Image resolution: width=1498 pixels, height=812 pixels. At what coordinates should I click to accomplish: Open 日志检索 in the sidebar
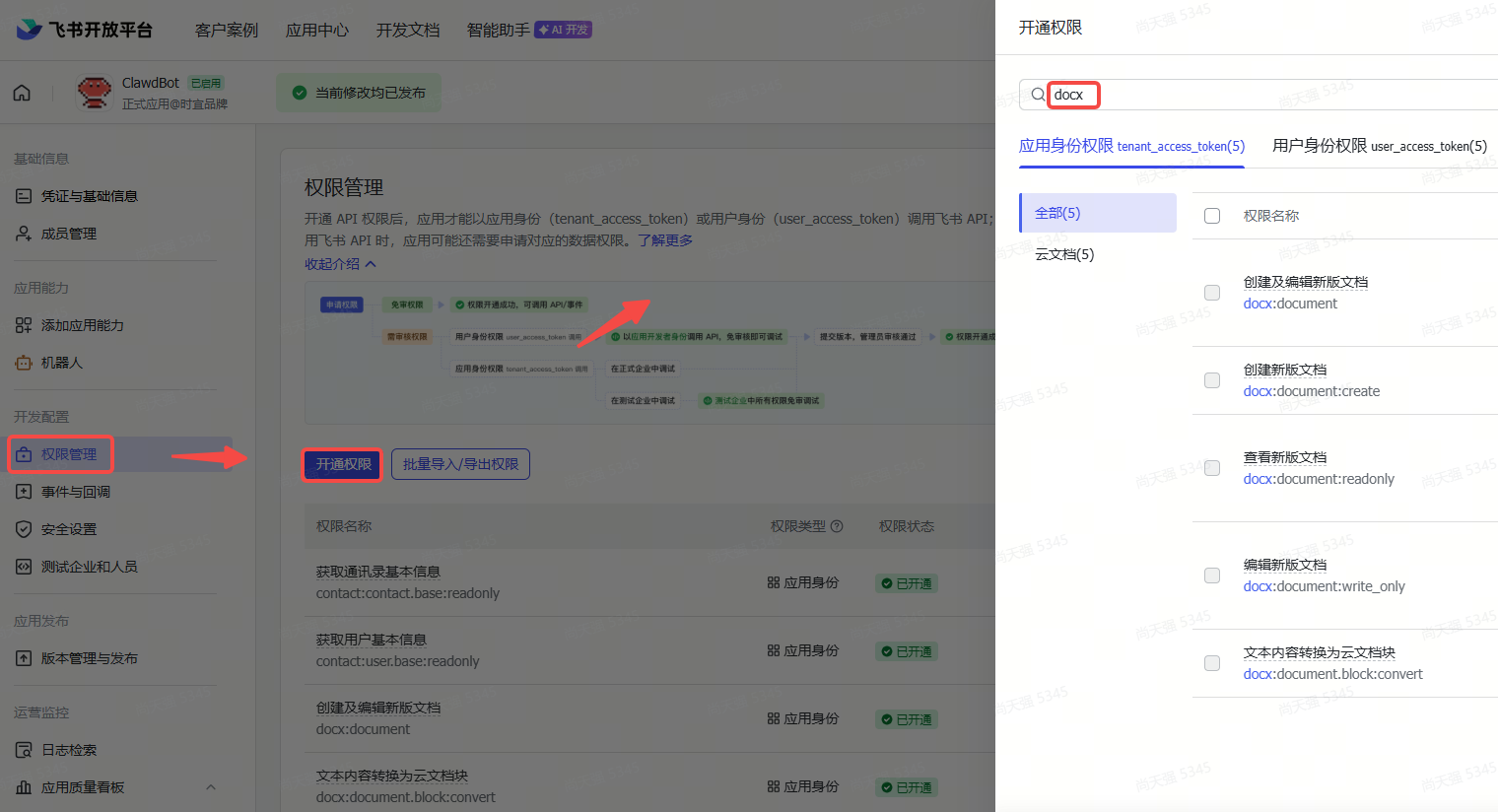click(69, 750)
